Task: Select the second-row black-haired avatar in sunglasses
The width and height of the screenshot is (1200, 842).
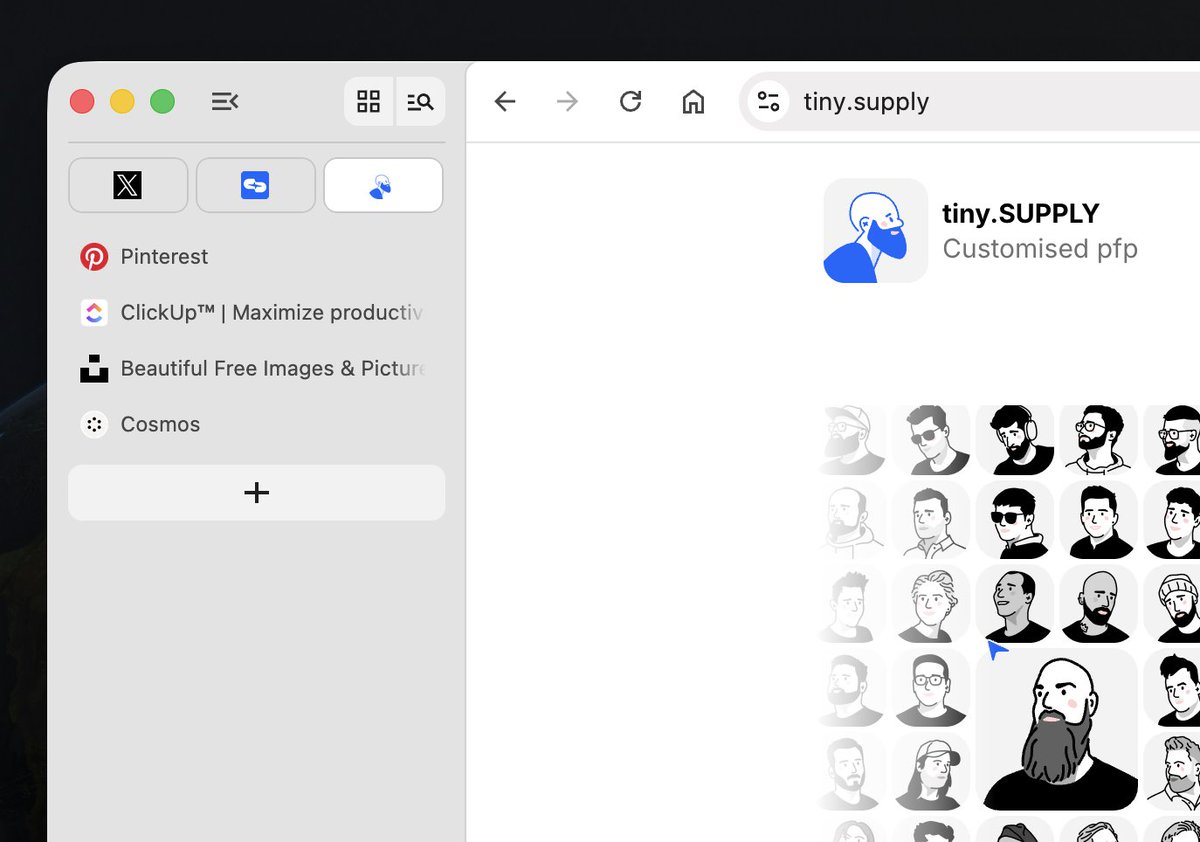Action: coord(1015,520)
